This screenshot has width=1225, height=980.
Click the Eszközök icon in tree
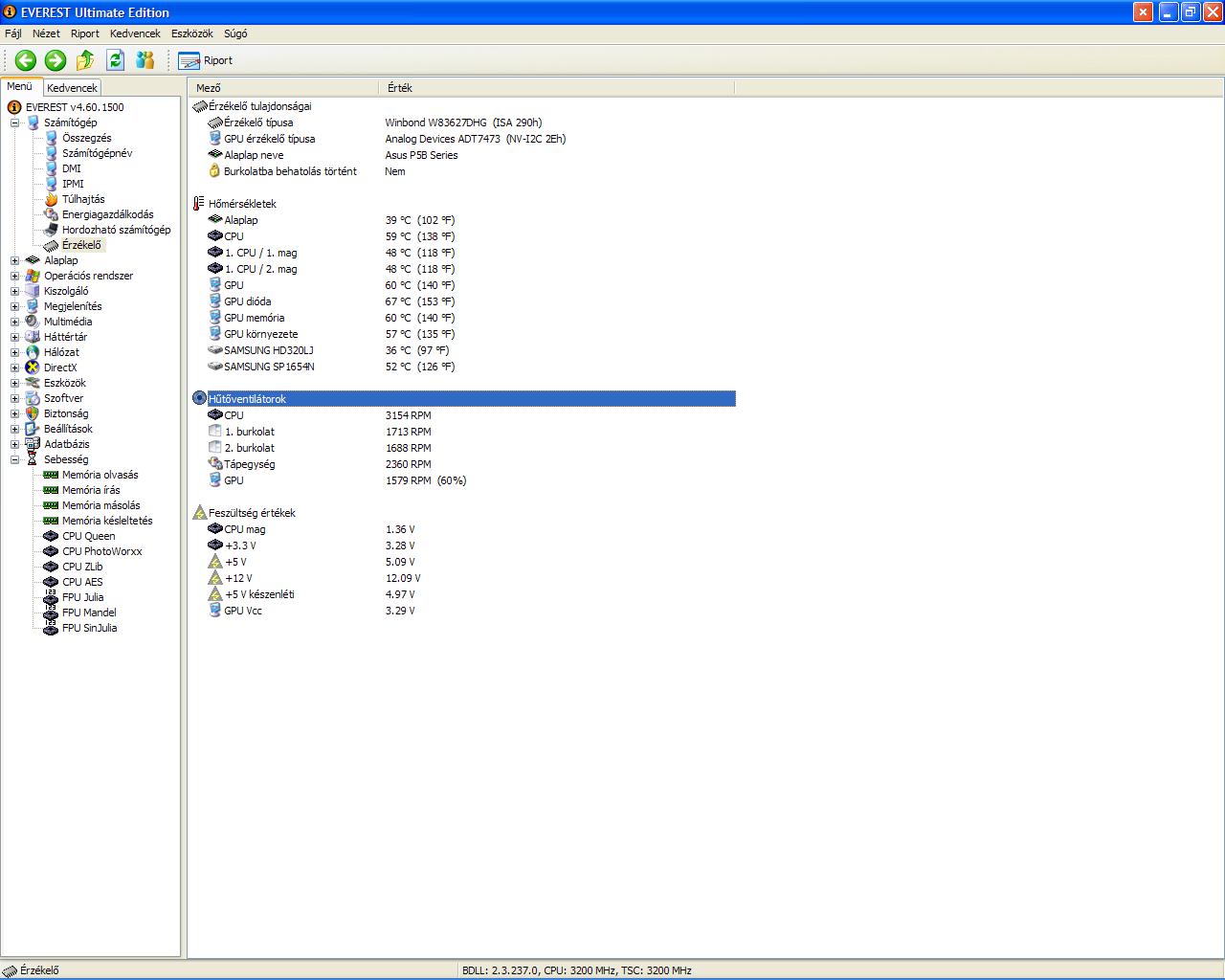pyautogui.click(x=33, y=383)
